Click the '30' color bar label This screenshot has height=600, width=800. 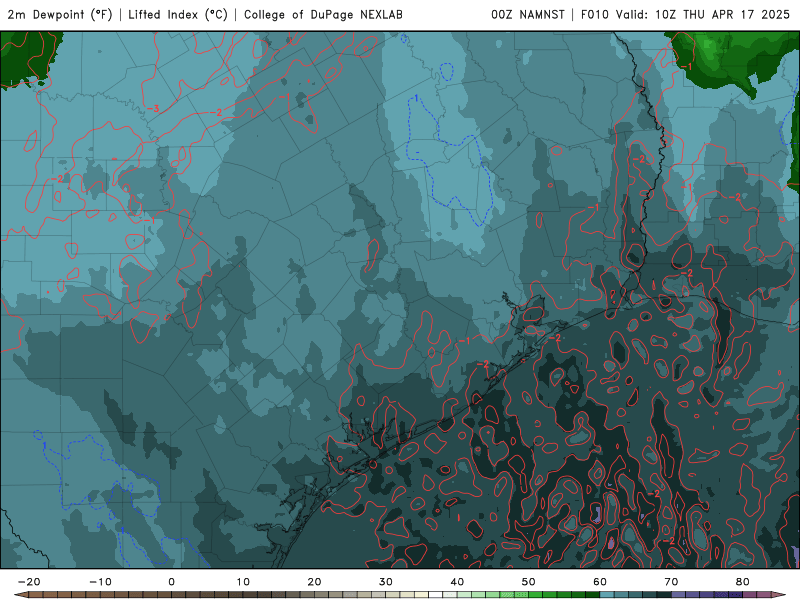point(386,582)
